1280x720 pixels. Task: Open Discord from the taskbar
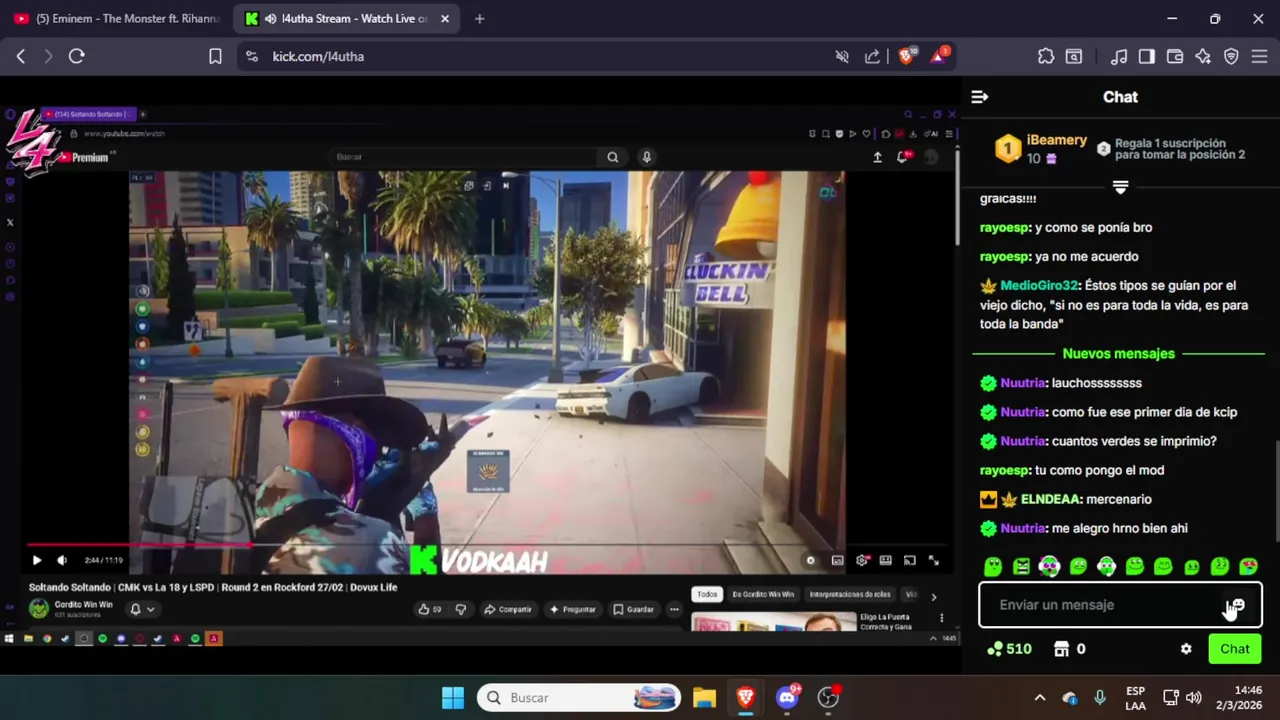[787, 697]
